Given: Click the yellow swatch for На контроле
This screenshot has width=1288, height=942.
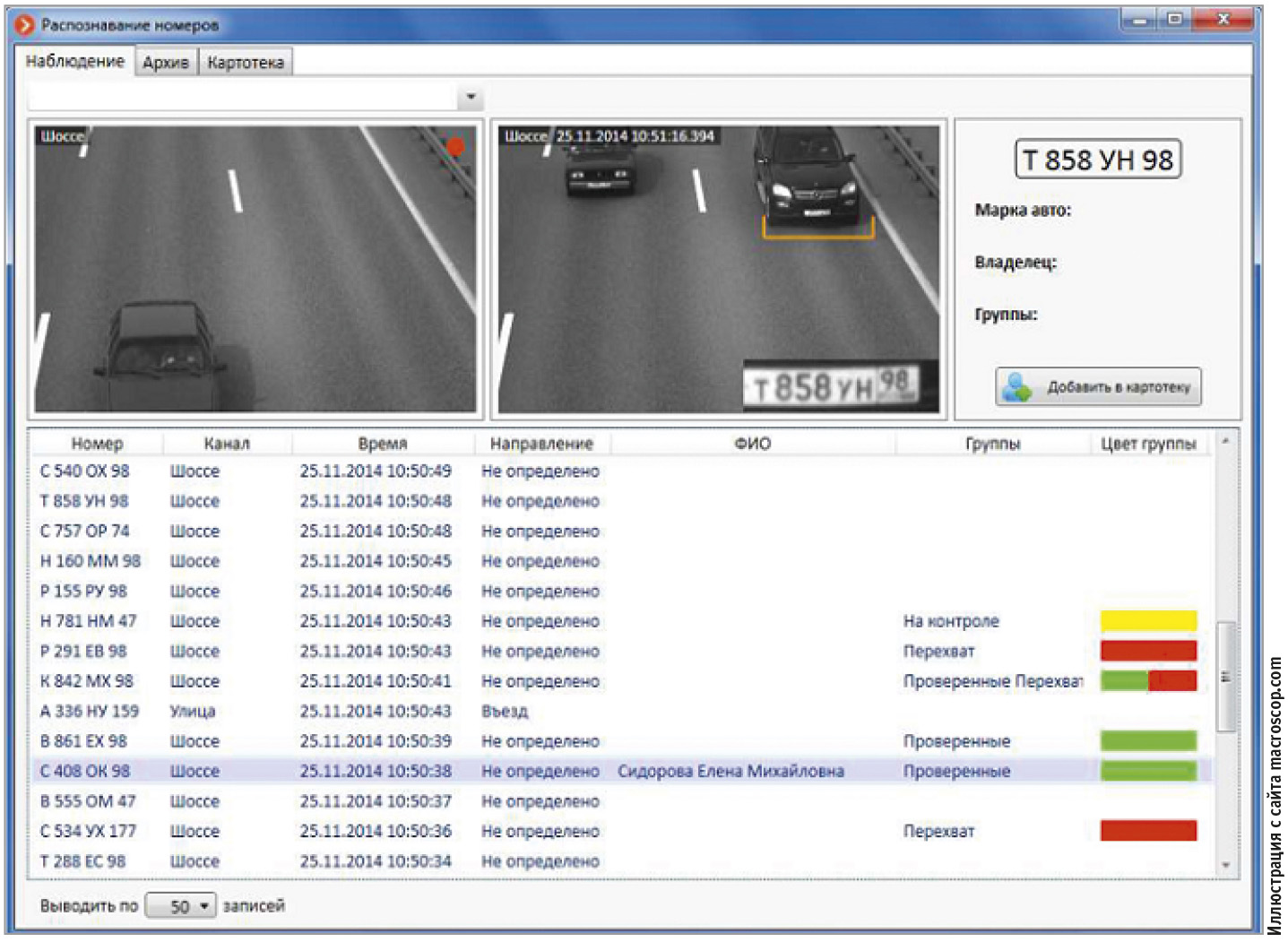Looking at the screenshot, I should [x=1148, y=620].
